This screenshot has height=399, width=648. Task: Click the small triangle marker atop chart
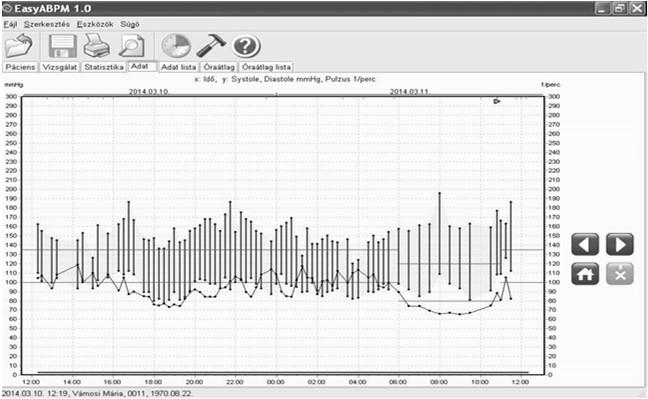pyautogui.click(x=497, y=101)
